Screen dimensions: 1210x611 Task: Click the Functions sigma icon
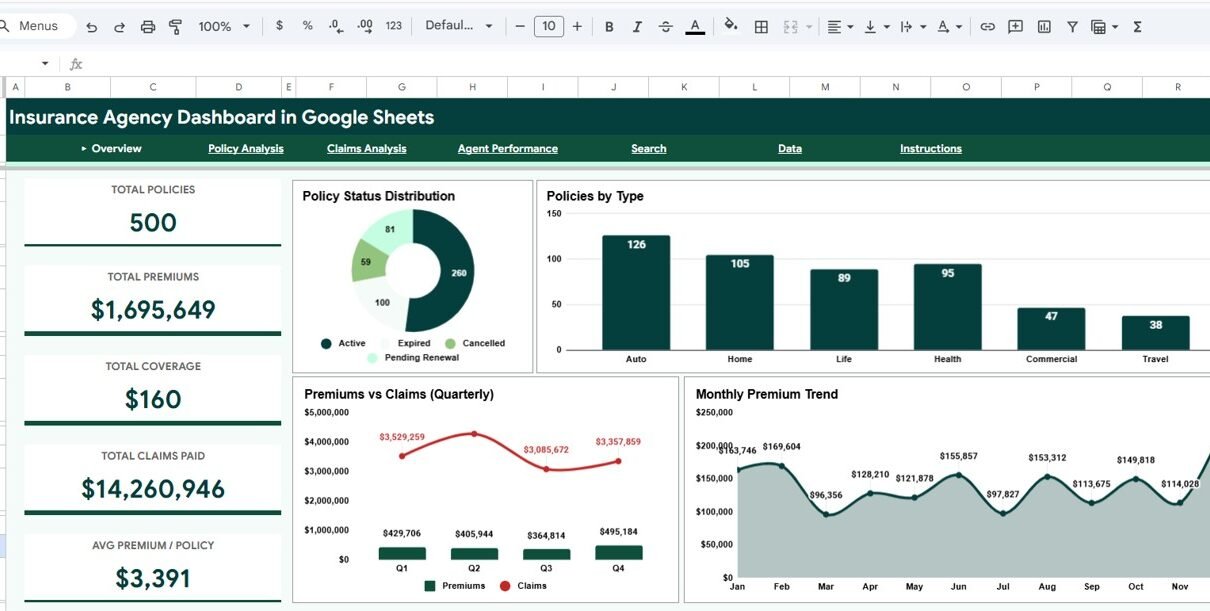(1137, 27)
